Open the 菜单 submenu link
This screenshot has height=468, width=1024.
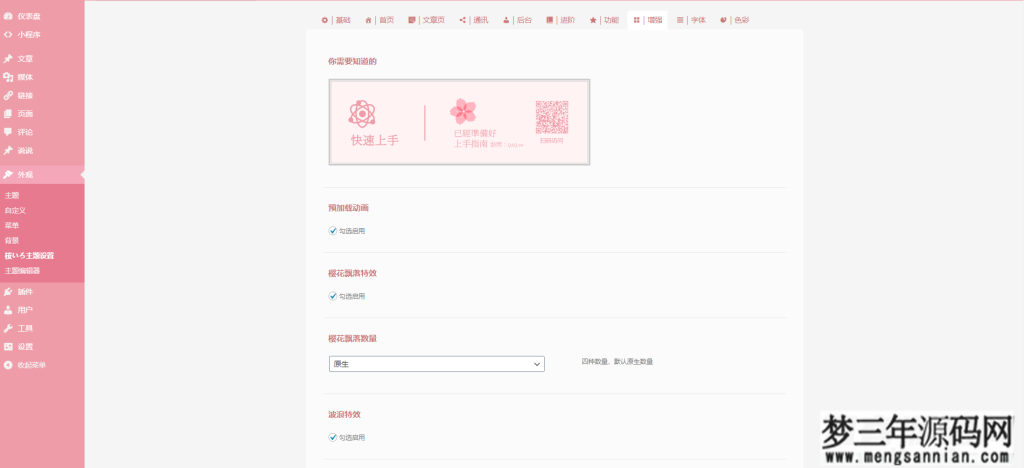12,225
